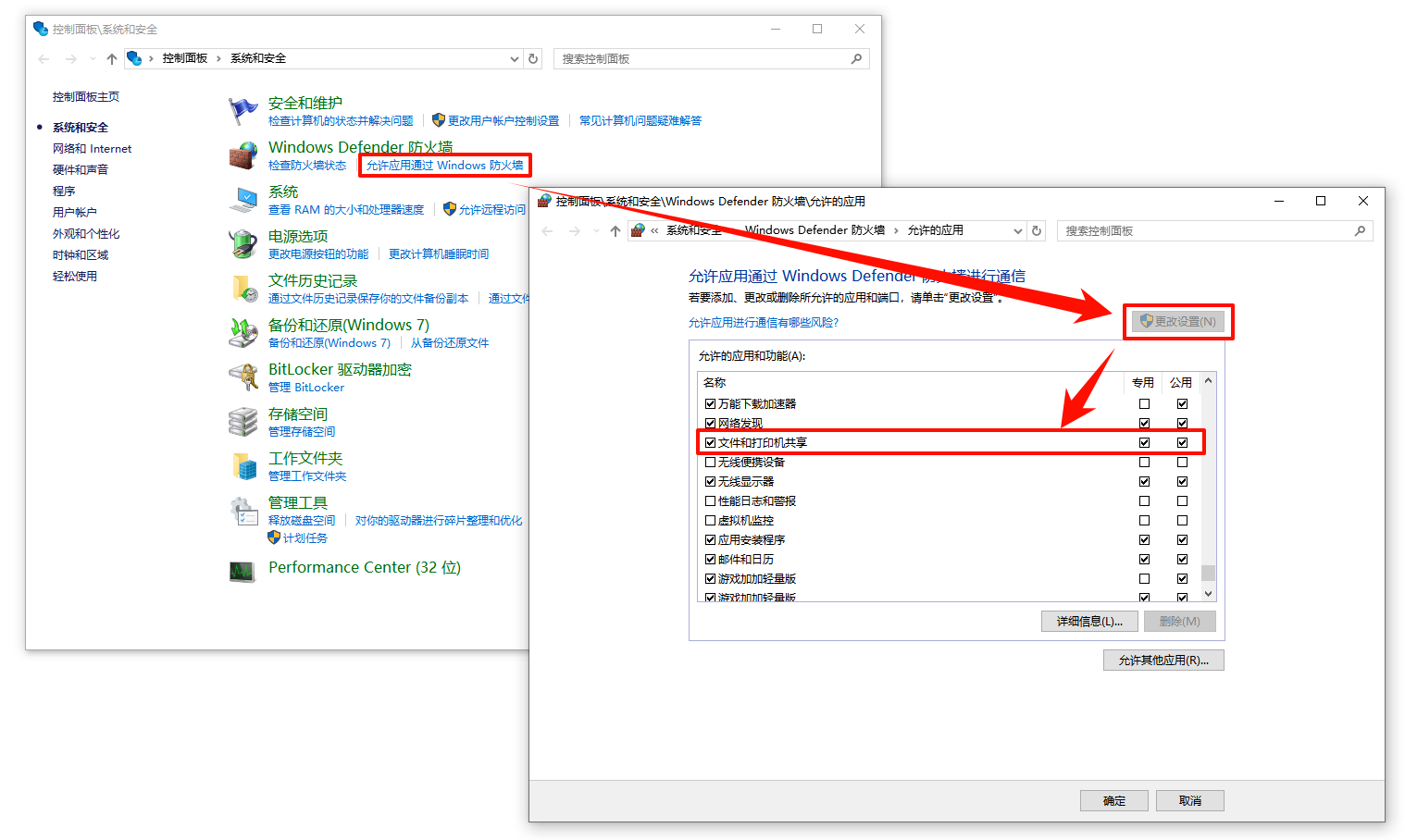
Task: Click the Performance Center monitor icon
Action: 242,571
